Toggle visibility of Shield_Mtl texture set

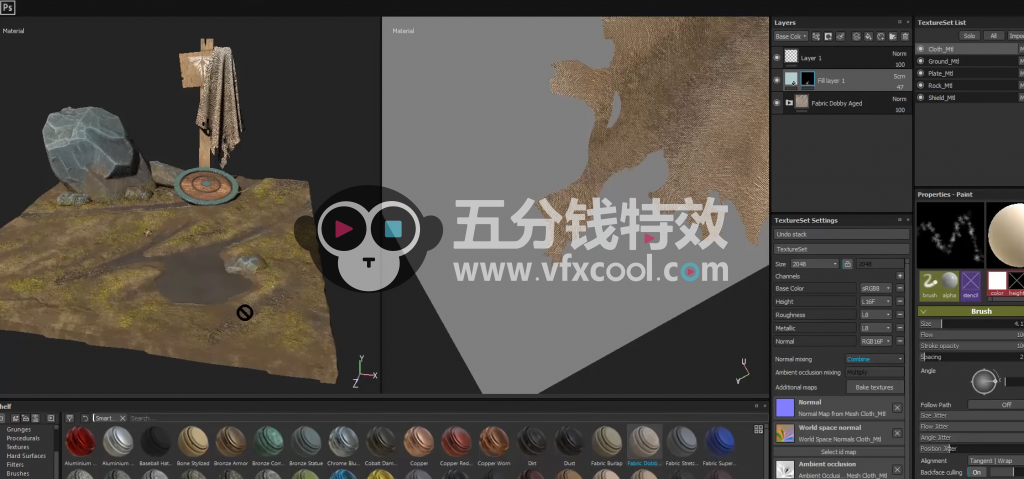(921, 97)
